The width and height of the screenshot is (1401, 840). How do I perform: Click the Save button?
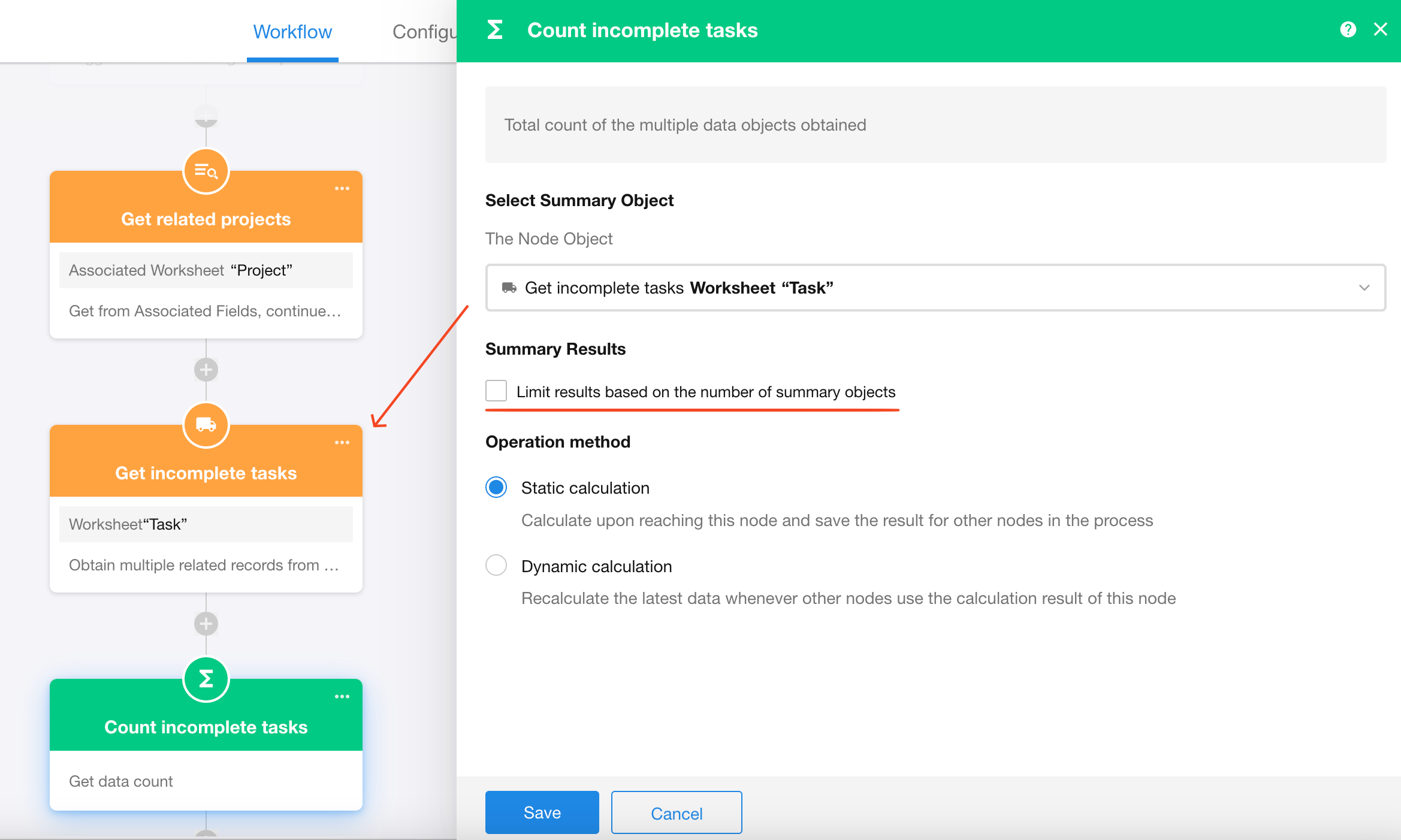pyautogui.click(x=542, y=812)
